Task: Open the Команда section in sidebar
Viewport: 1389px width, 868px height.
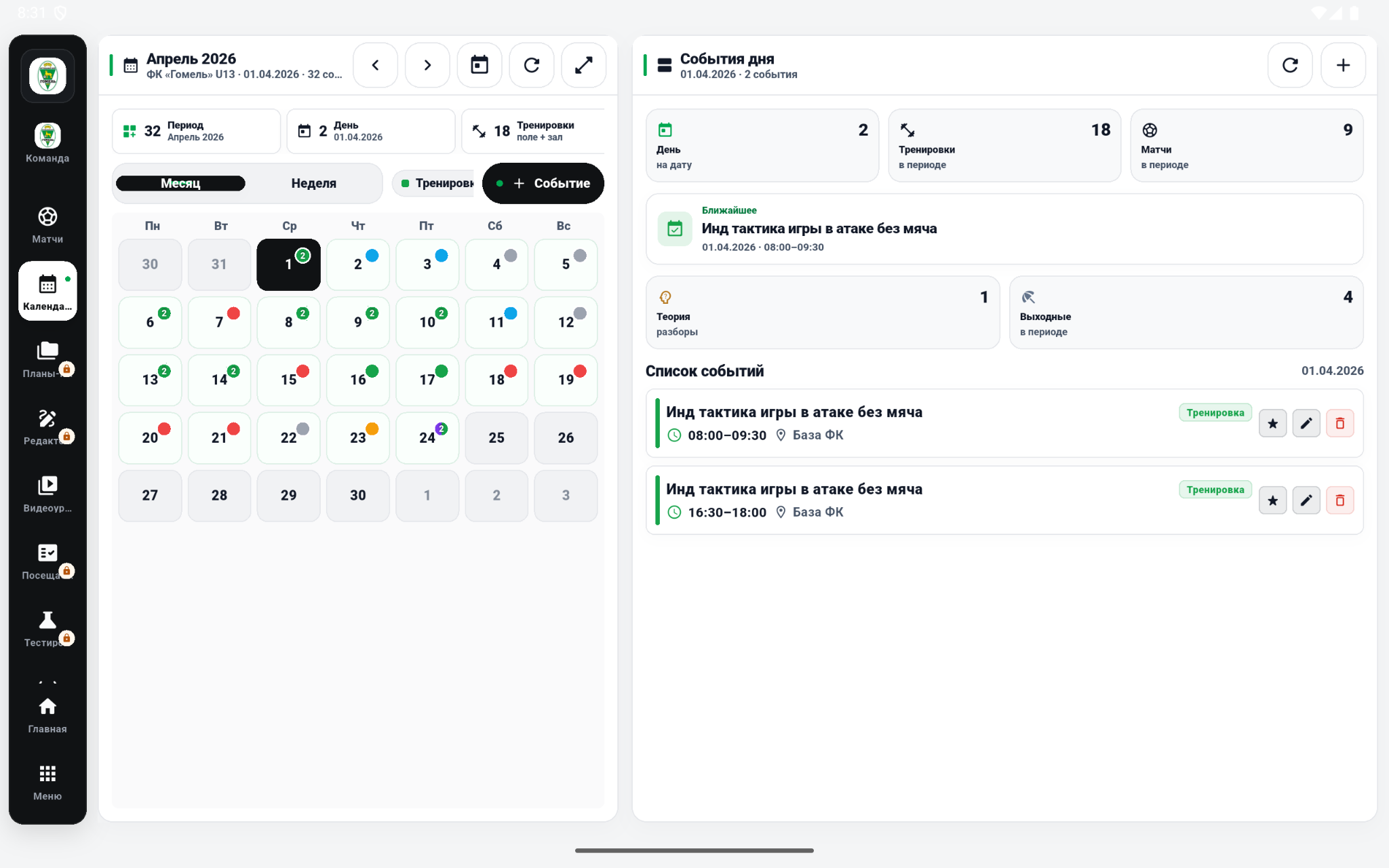Action: click(x=47, y=143)
